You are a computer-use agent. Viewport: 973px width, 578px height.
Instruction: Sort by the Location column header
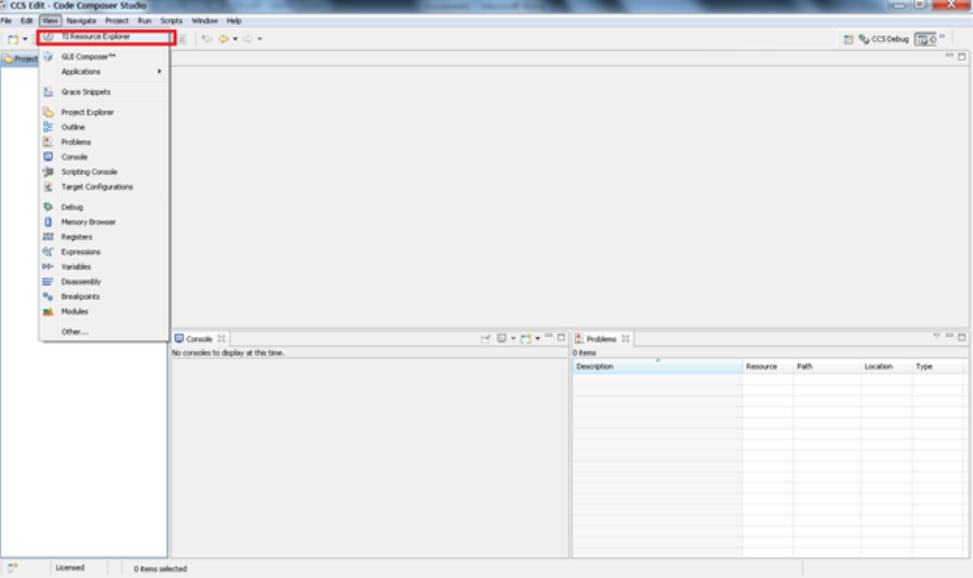click(x=887, y=367)
